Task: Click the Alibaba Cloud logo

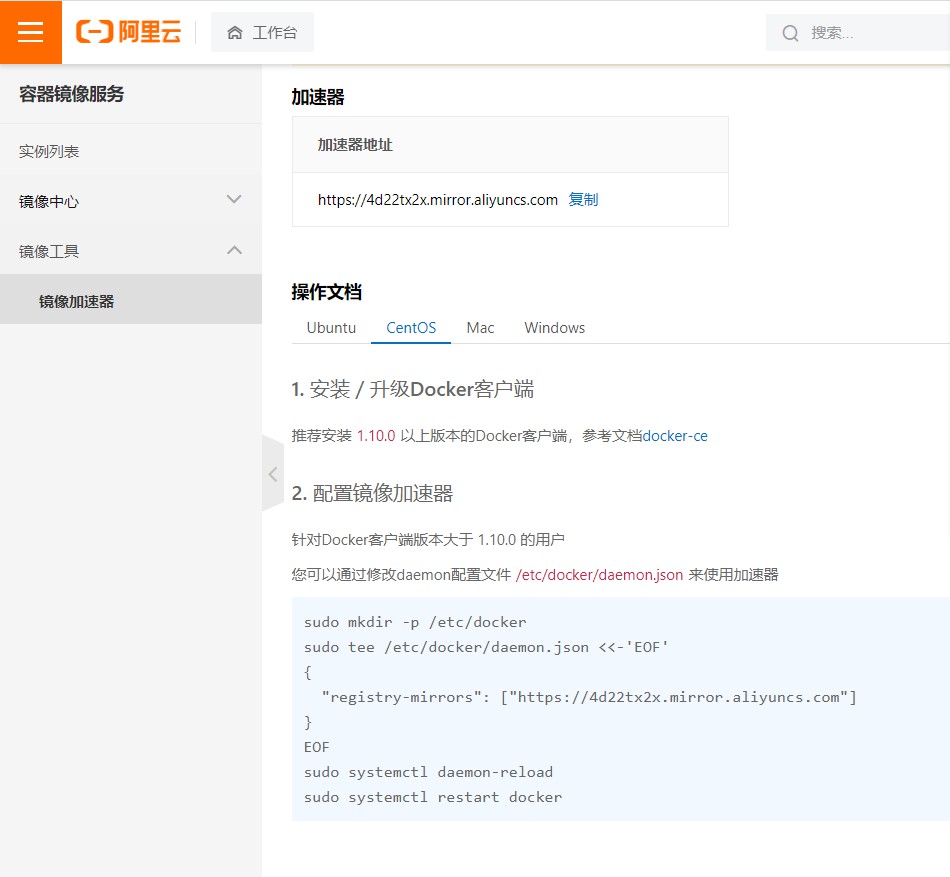Action: tap(128, 31)
